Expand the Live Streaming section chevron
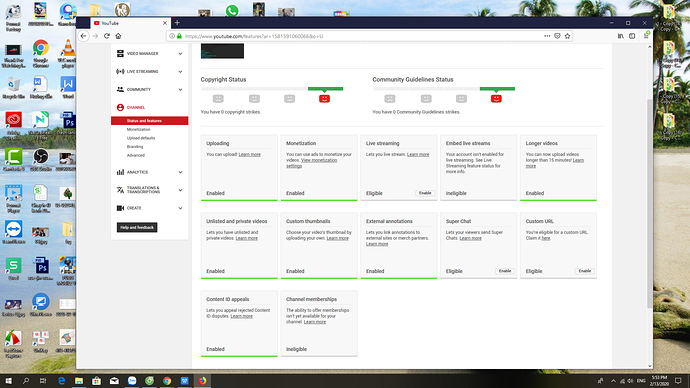690x388 pixels. pos(180,72)
